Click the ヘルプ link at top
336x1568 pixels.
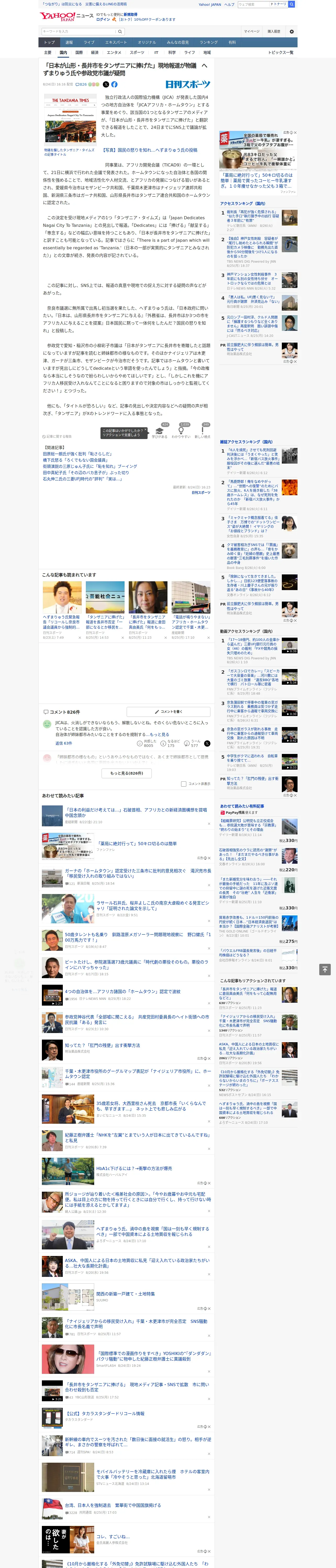[x=229, y=4]
